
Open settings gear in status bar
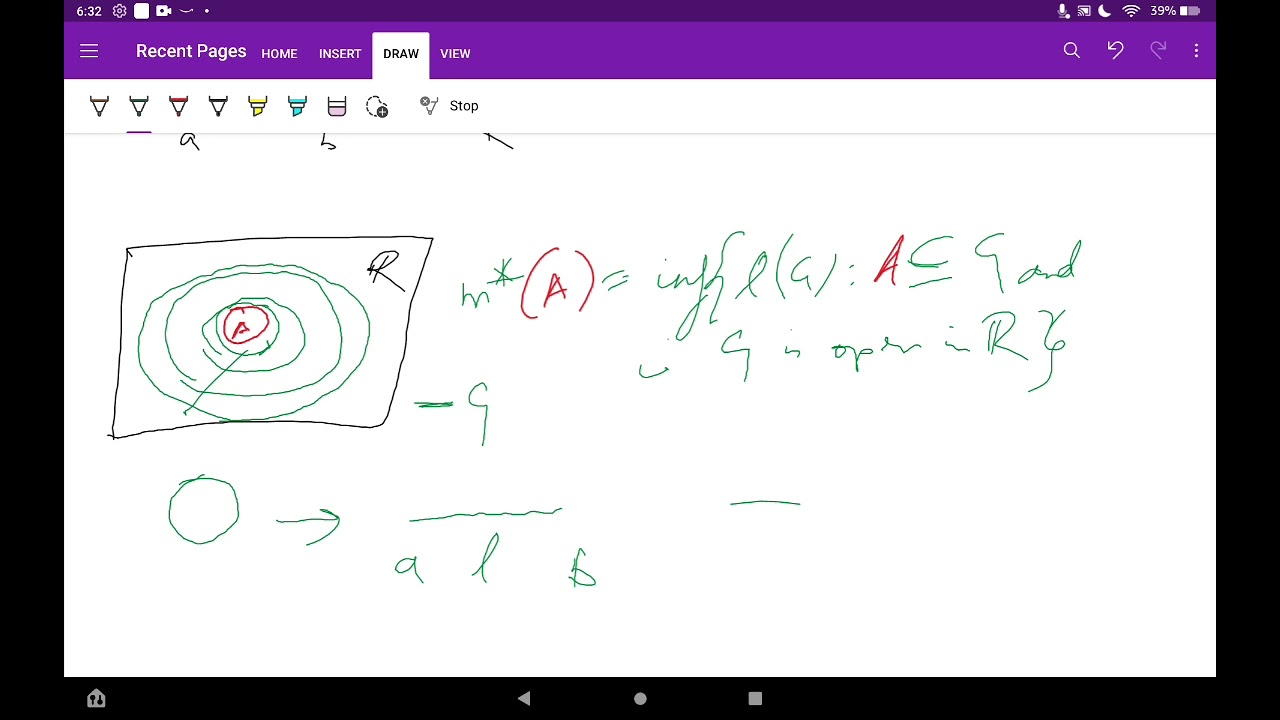[120, 11]
